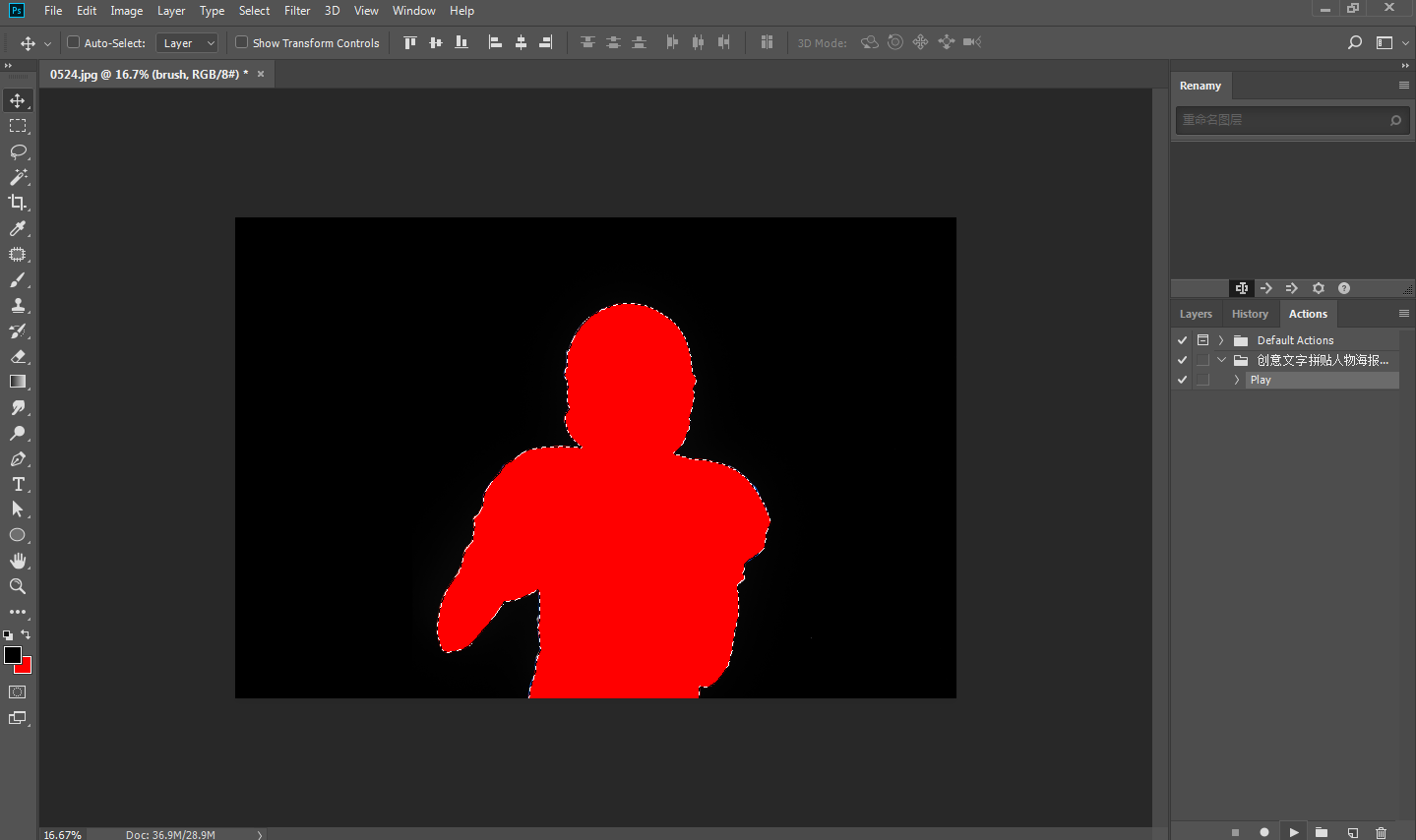Toggle checkmark for the Chinese-named action set

click(x=1183, y=360)
